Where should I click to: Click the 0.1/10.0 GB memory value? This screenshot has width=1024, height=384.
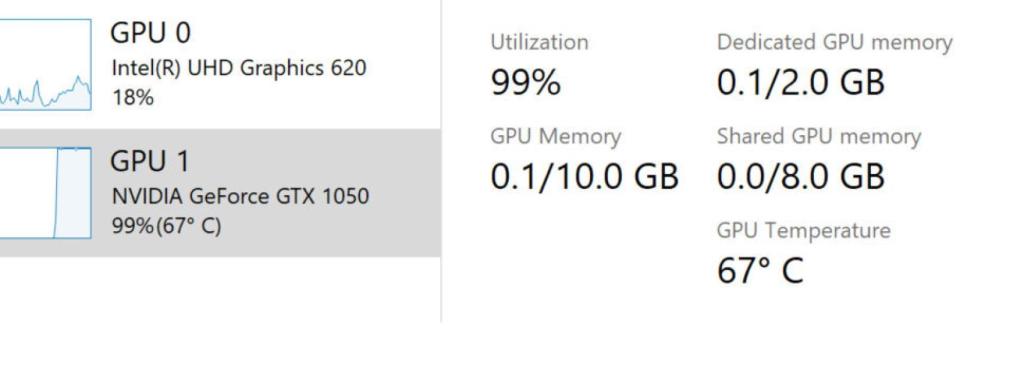584,177
